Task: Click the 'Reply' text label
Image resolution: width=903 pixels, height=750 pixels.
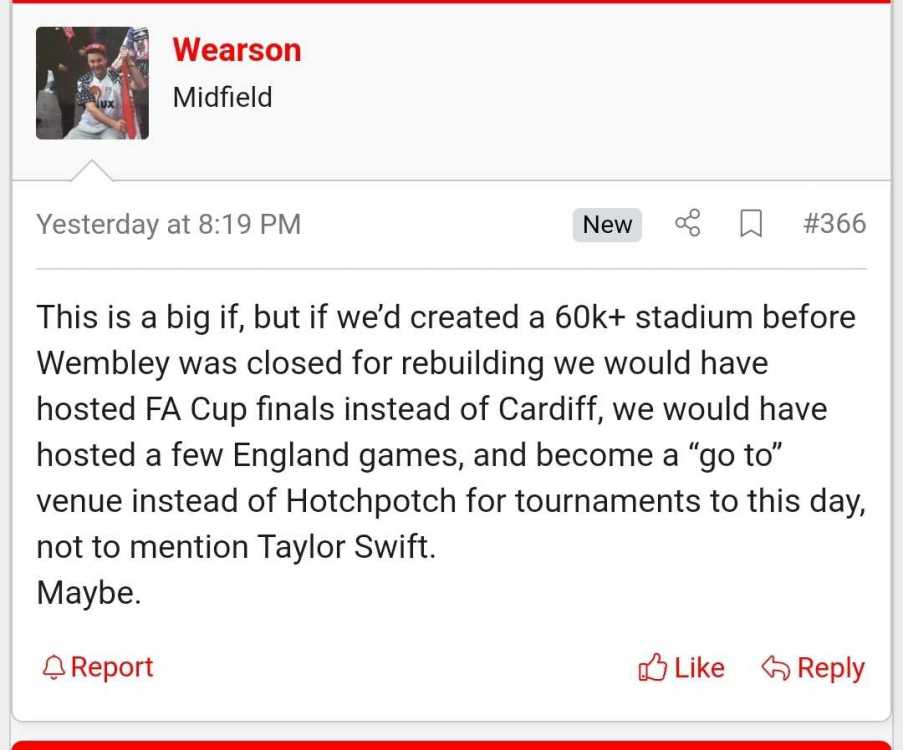Action: pos(831,669)
